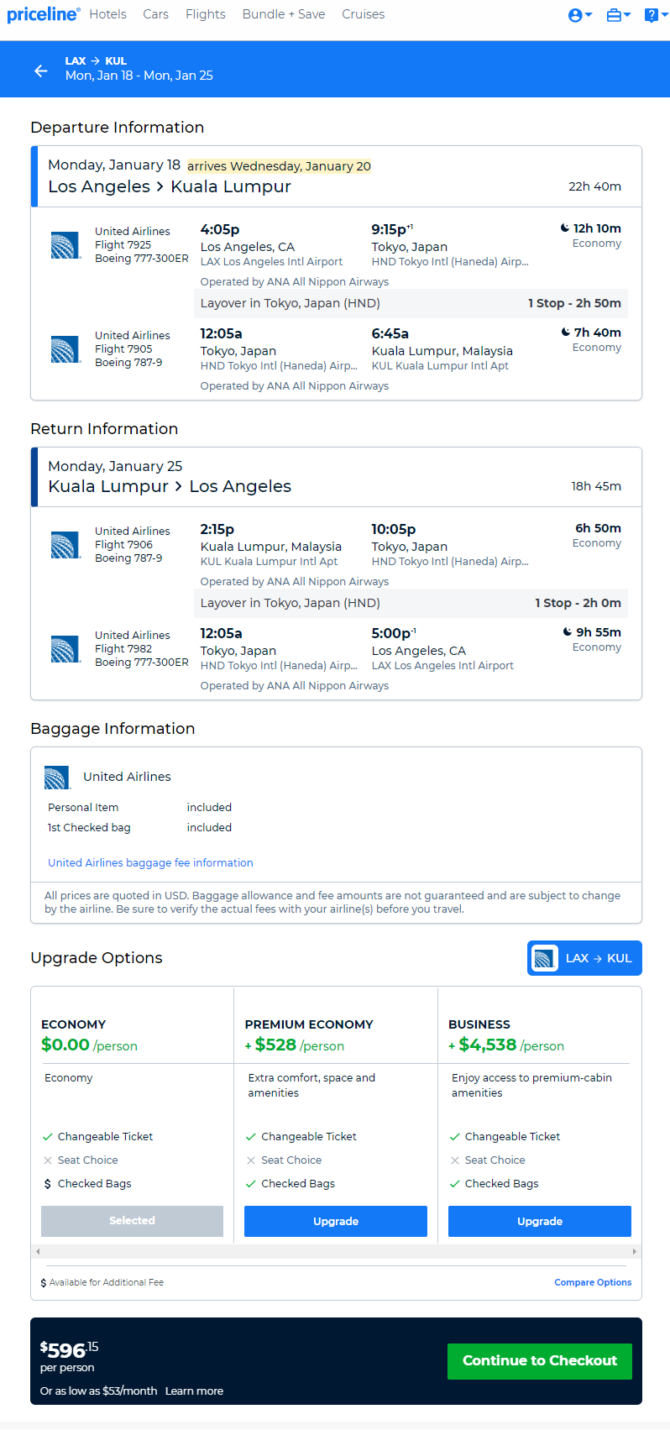This screenshot has width=670, height=1430.
Task: Open the user account icon menu
Action: pyautogui.click(x=580, y=15)
